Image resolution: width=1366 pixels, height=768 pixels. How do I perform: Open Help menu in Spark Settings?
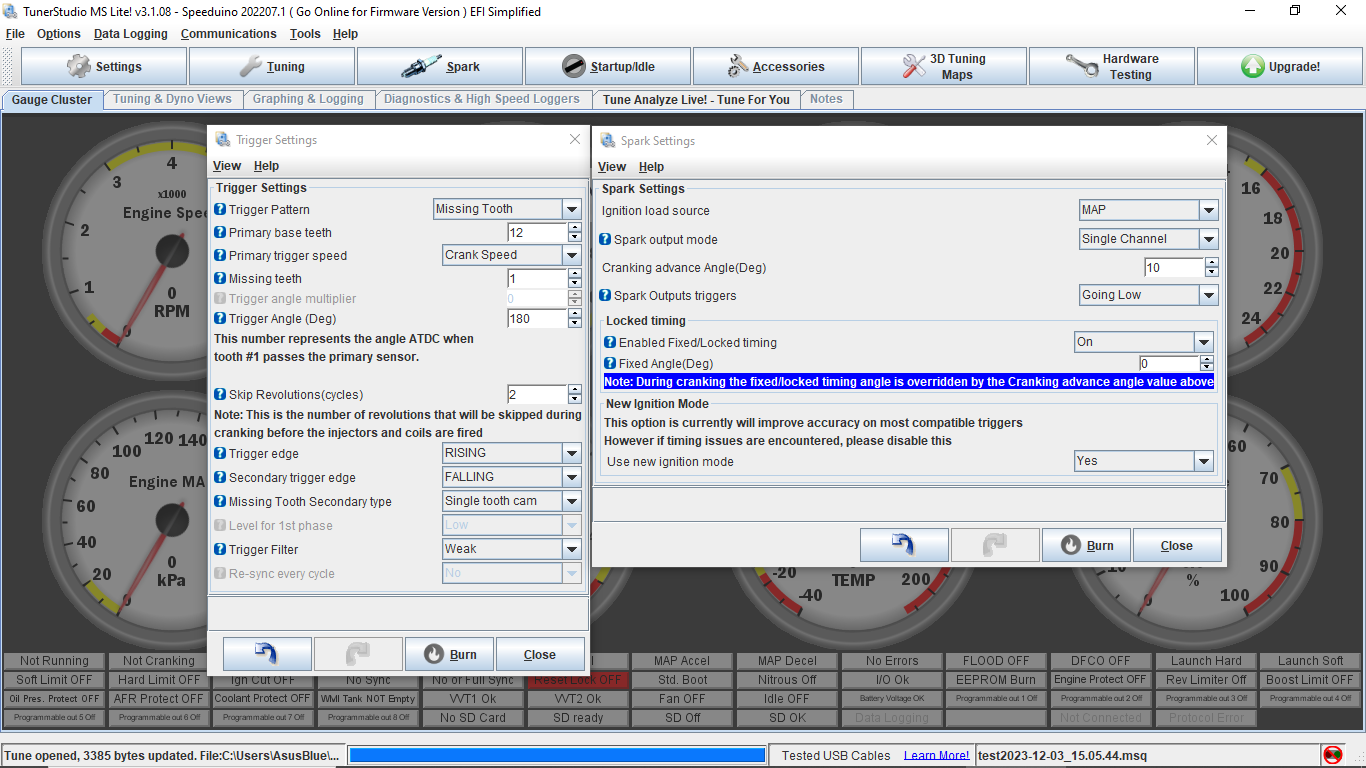pyautogui.click(x=651, y=167)
